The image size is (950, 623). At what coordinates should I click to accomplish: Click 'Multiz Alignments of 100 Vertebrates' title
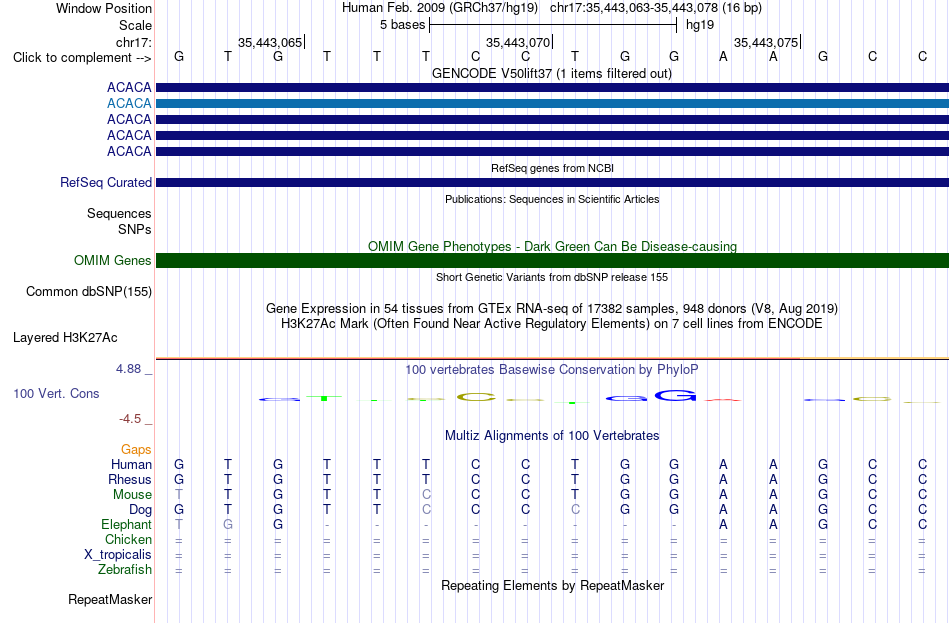coord(552,436)
